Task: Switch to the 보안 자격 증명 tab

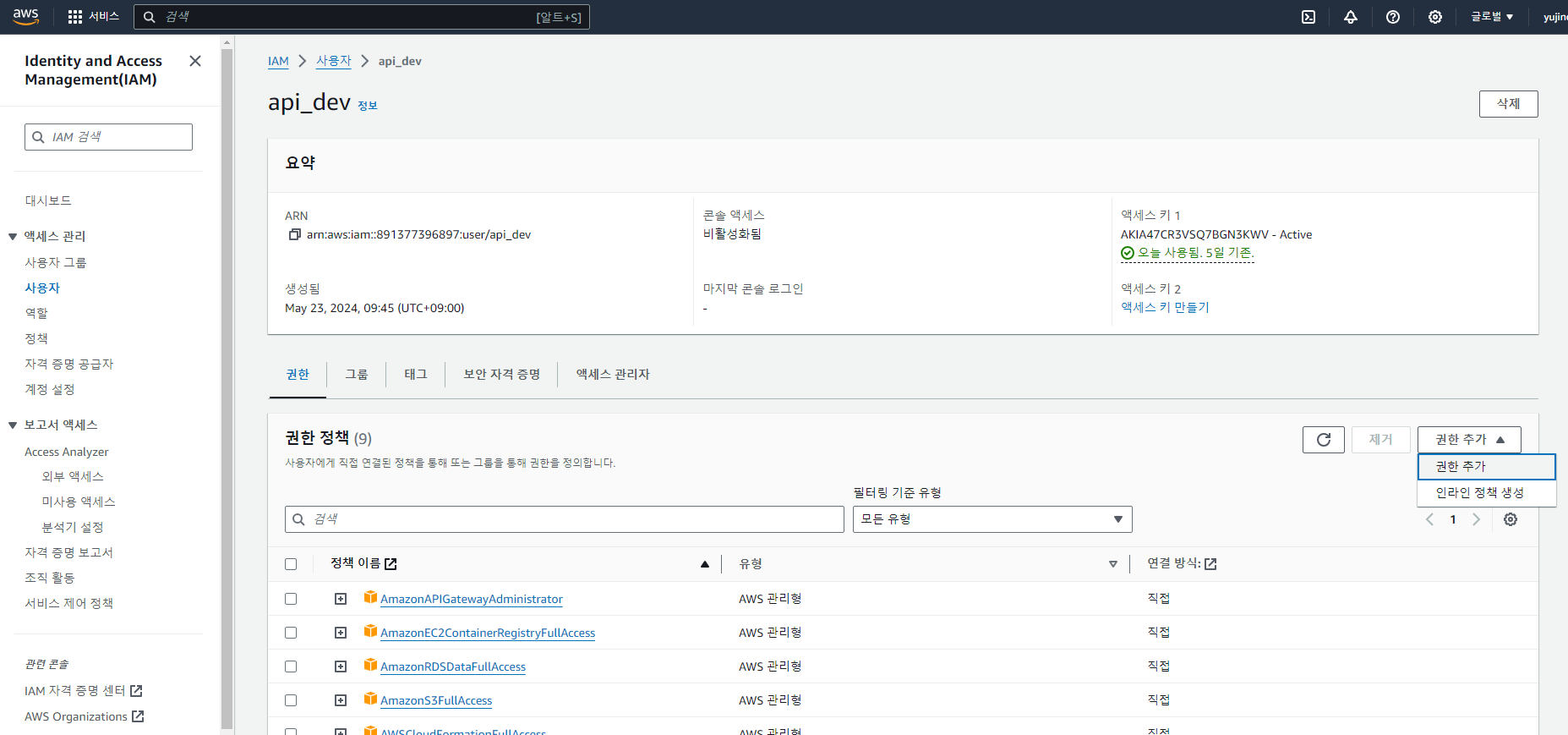Action: point(501,375)
